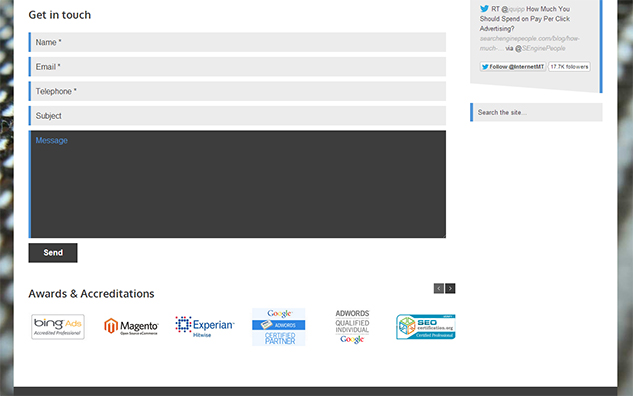The width and height of the screenshot is (633, 396).
Task: Click the Twitter bird icon beside RT
Action: (484, 8)
